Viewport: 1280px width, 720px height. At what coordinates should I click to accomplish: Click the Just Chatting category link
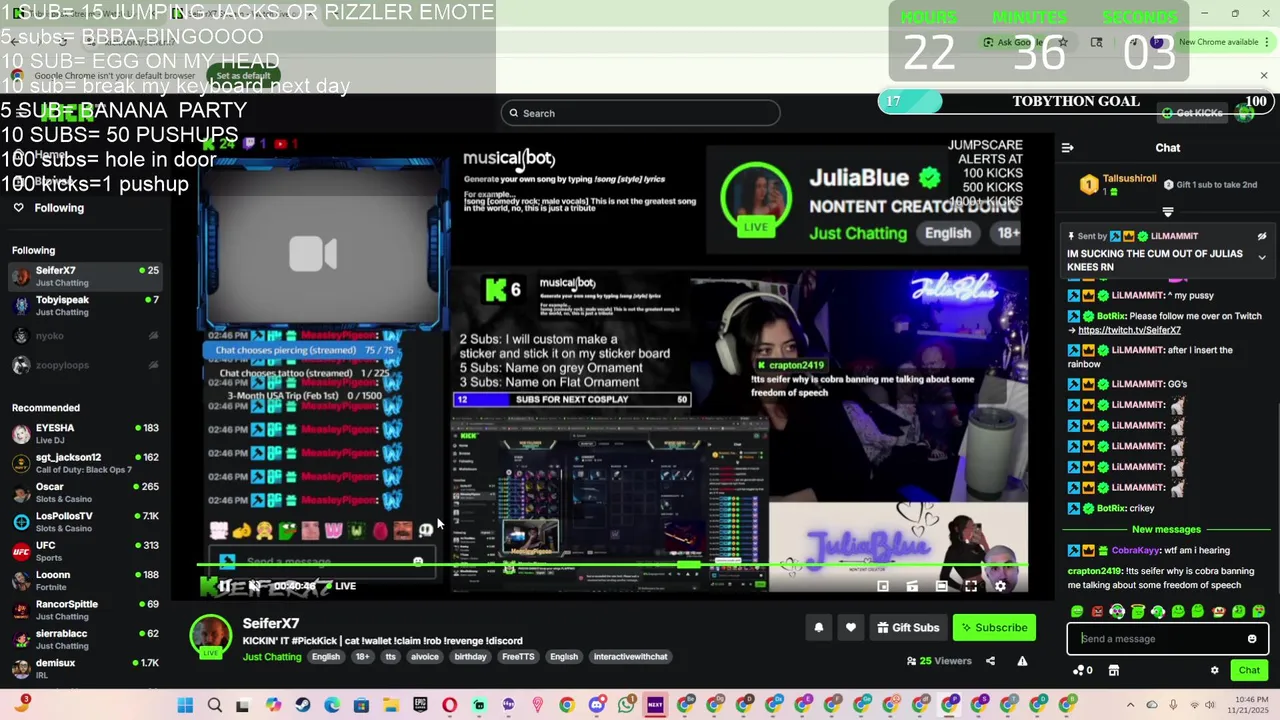272,657
